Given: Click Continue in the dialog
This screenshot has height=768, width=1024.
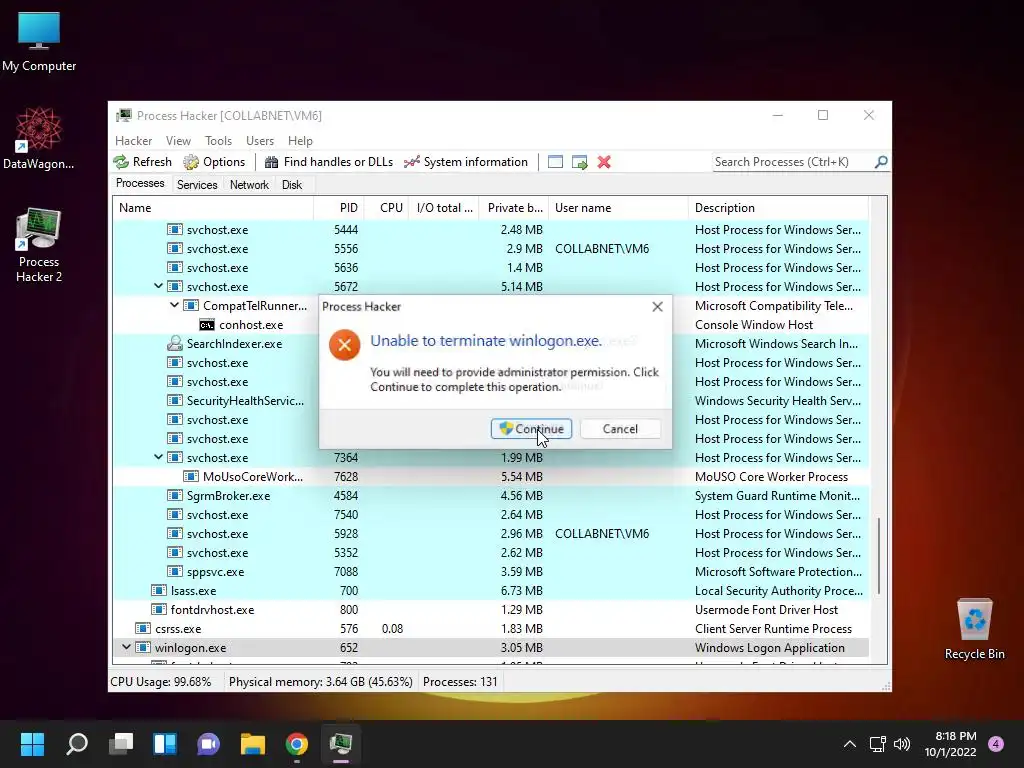Looking at the screenshot, I should click(532, 429).
